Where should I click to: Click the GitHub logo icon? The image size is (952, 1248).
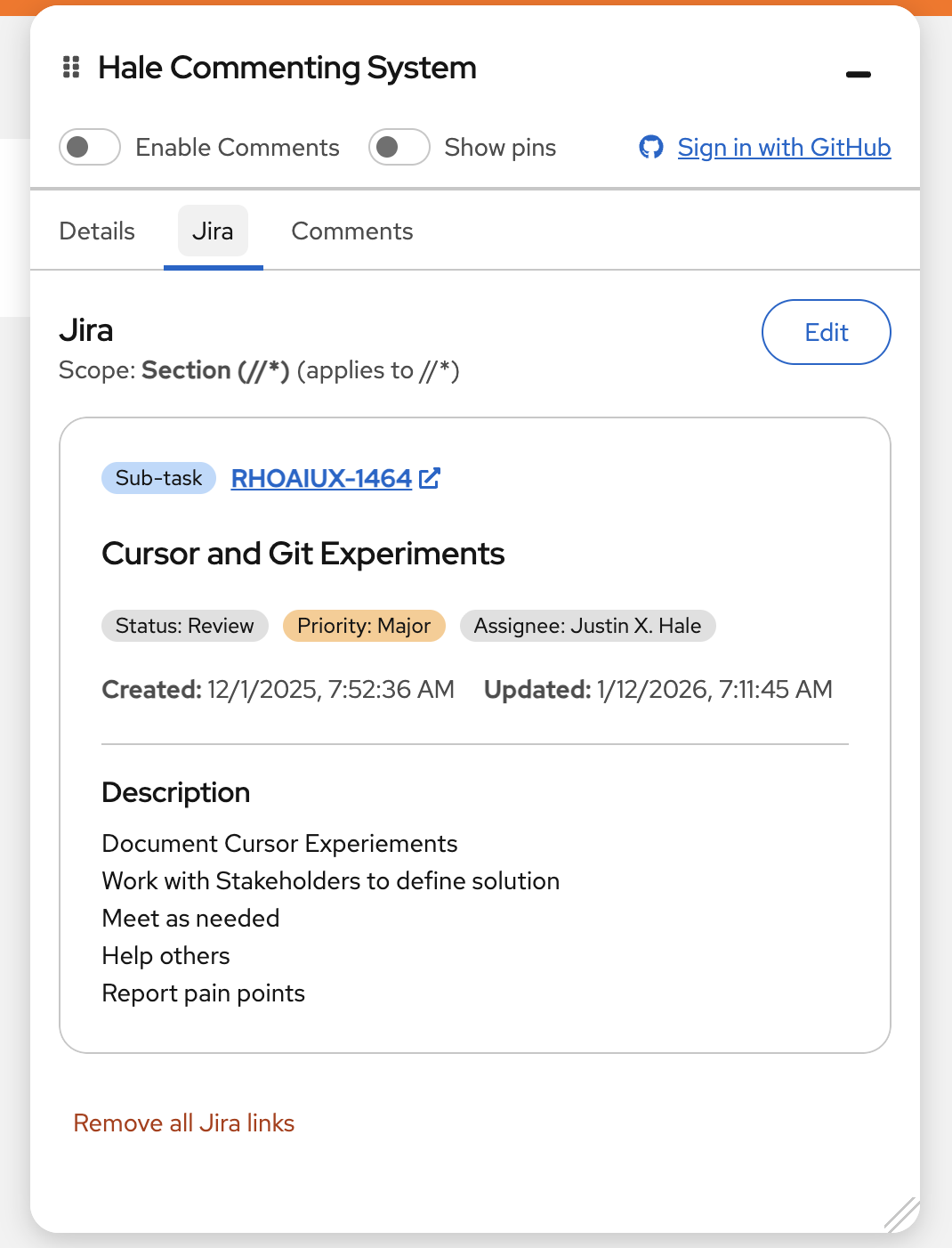pos(651,147)
